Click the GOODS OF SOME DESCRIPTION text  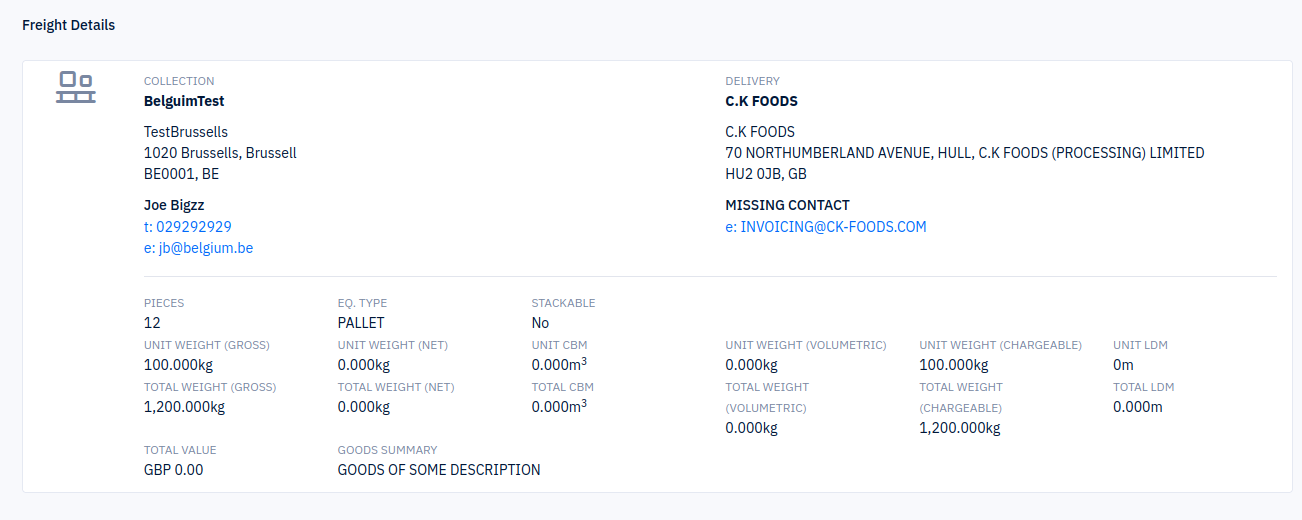pos(439,470)
